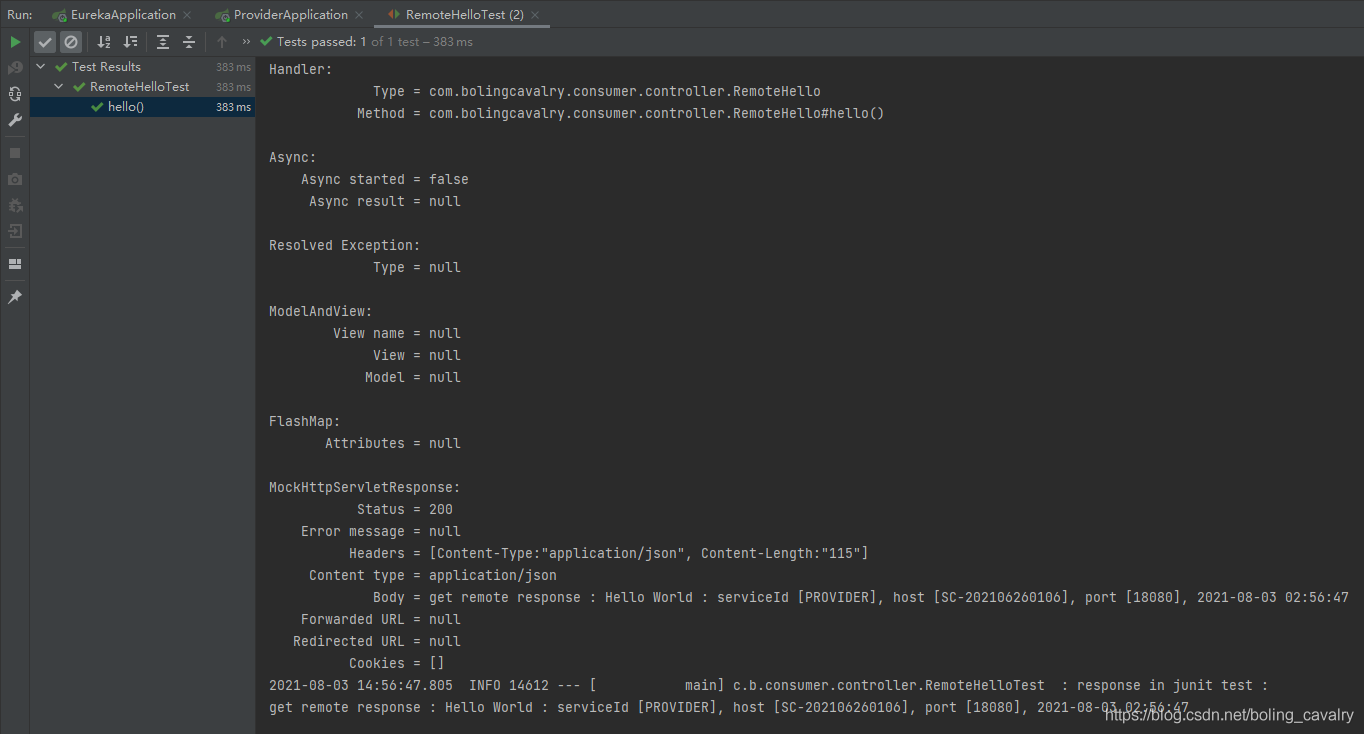Toggle auto-test rerun icon
1364x734 pixels.
coord(15,94)
